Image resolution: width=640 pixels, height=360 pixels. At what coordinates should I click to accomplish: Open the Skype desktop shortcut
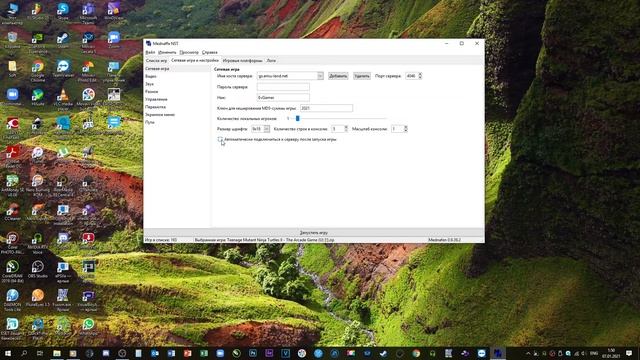(63, 11)
